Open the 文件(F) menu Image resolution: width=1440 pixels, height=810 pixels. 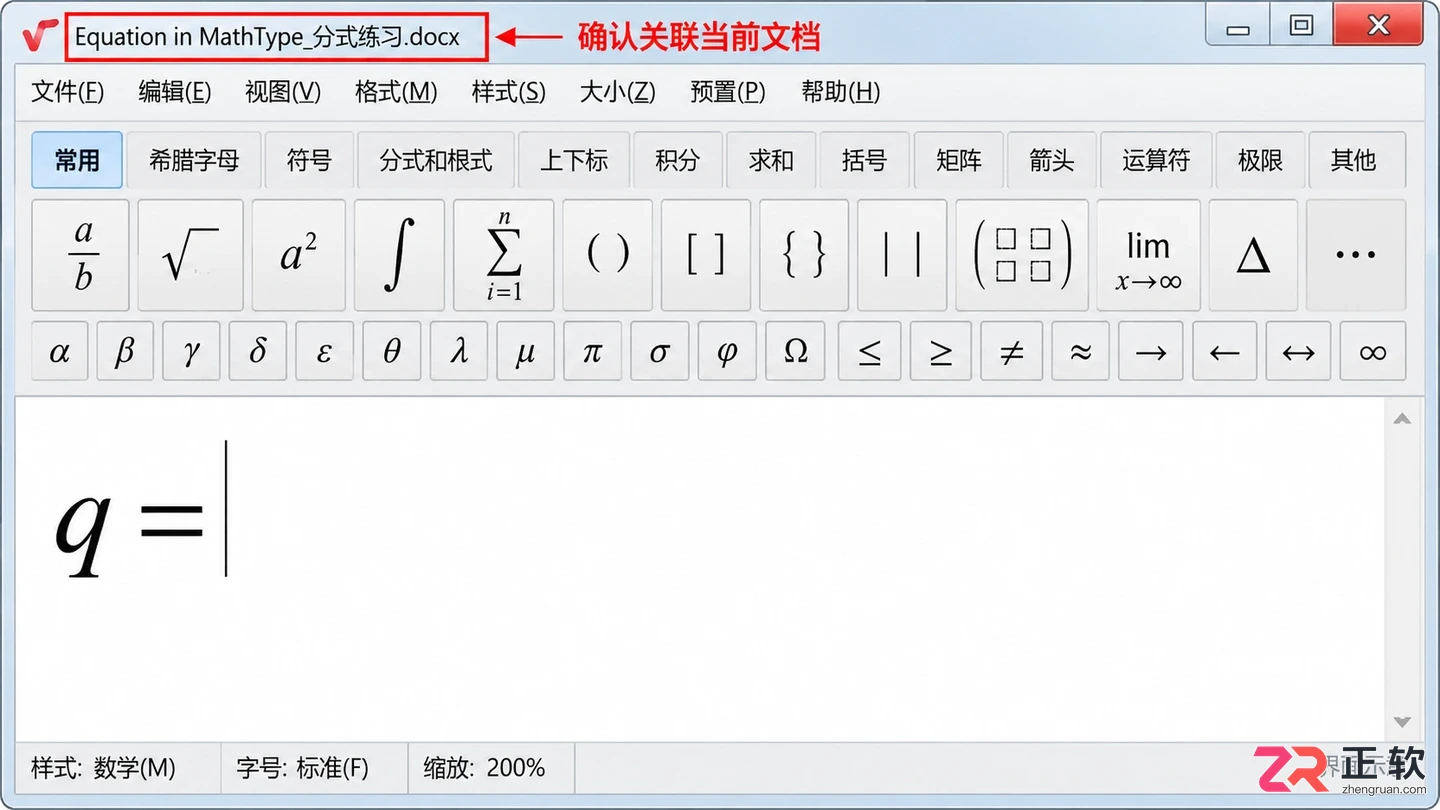coord(67,92)
